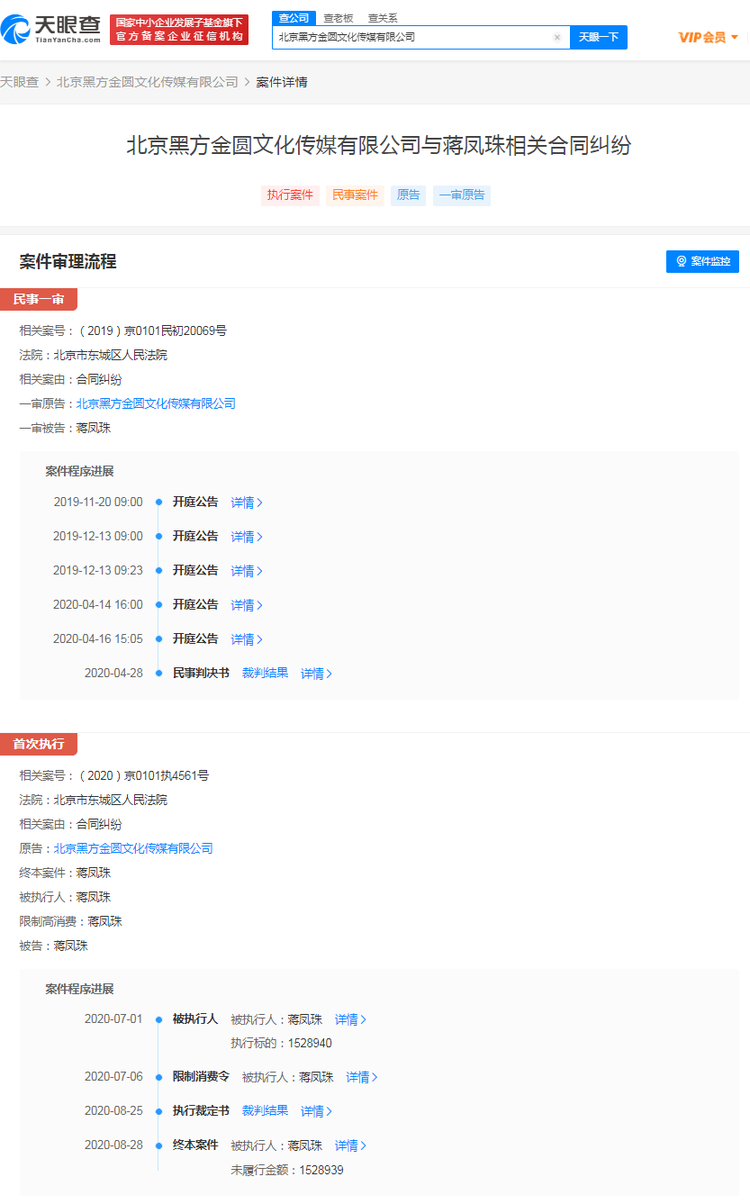The image size is (750, 1204).
Task: Open 原告 company link in 首次执行
Action: [133, 848]
